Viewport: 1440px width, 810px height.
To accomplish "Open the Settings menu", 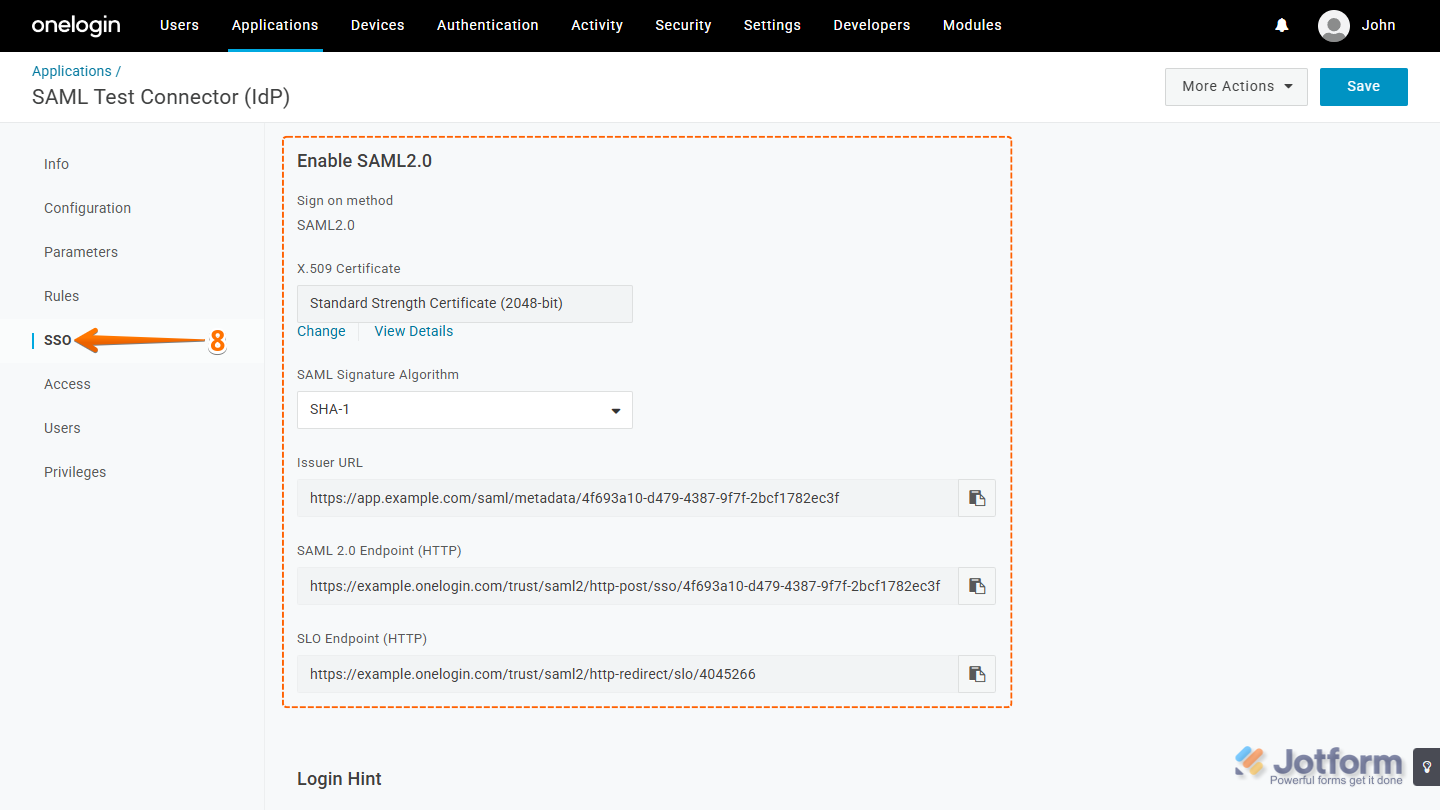I will 772,25.
